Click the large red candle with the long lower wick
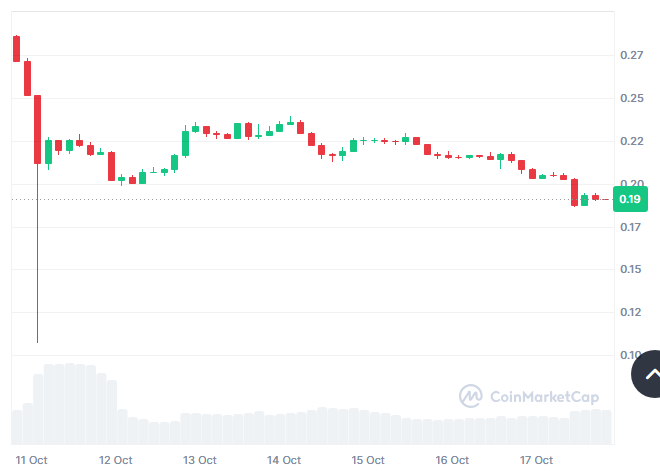 [38, 129]
